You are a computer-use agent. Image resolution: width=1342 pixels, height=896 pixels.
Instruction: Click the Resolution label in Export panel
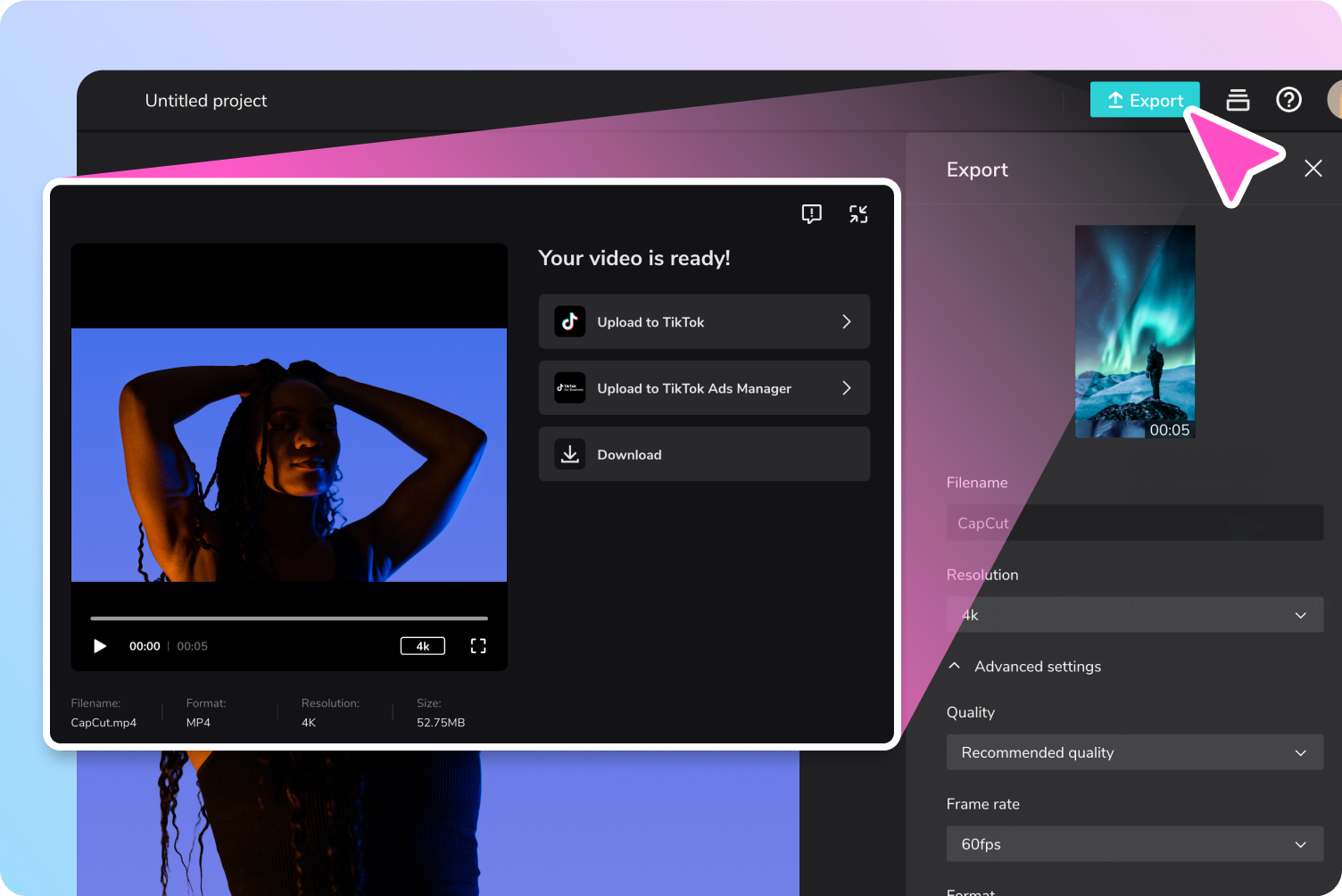[982, 575]
